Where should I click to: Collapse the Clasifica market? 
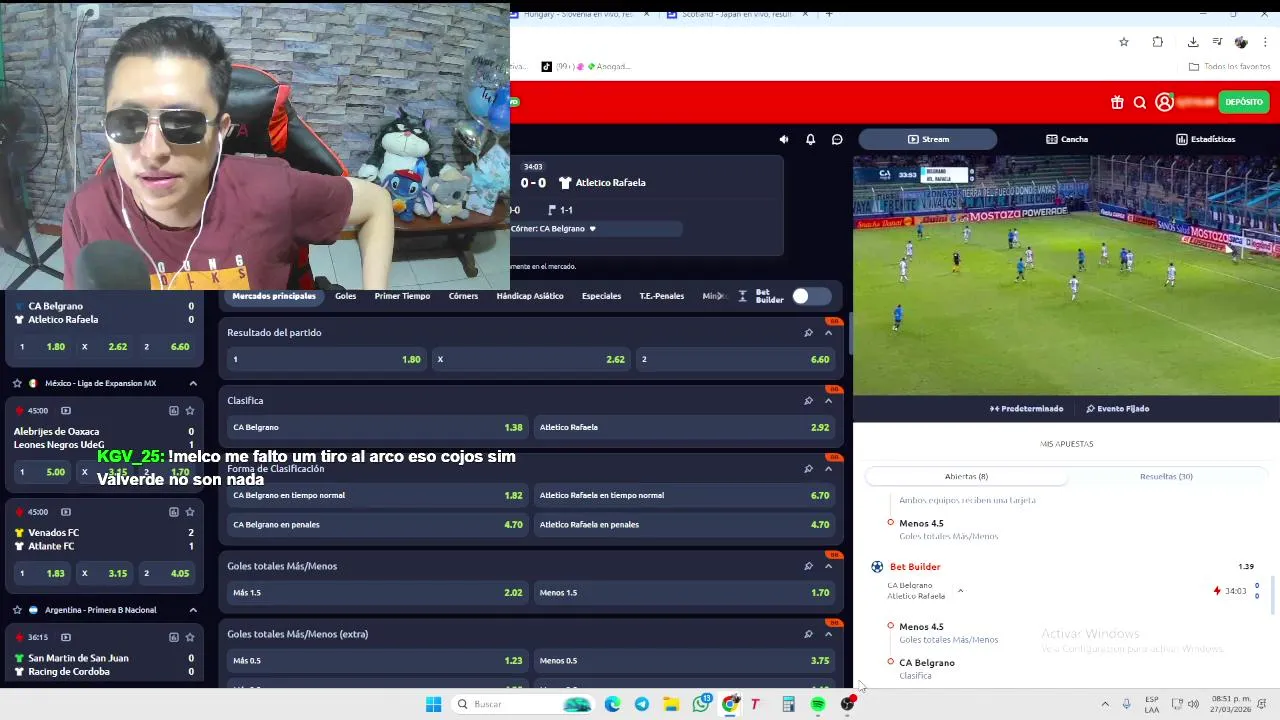[828, 401]
